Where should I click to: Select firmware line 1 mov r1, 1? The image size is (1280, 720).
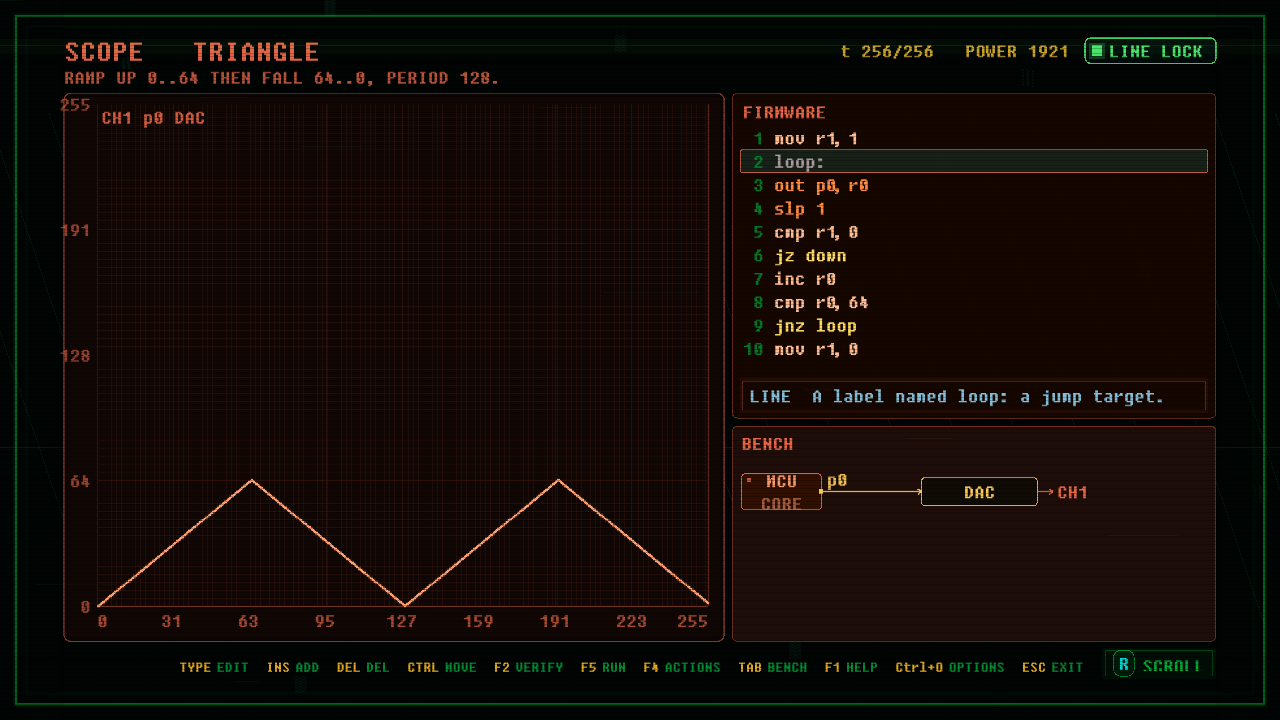(x=974, y=139)
